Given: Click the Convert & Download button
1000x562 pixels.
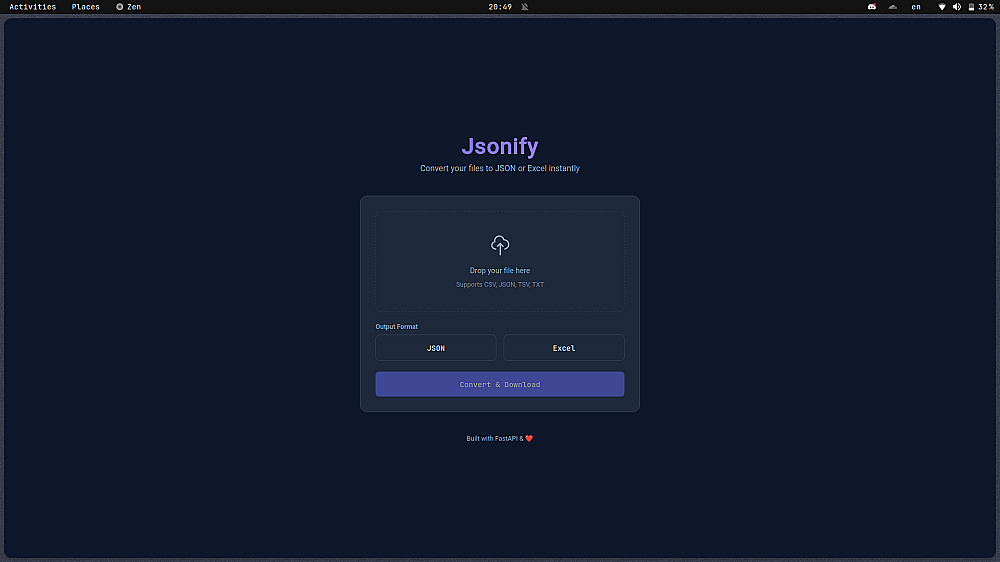Looking at the screenshot, I should click(500, 384).
